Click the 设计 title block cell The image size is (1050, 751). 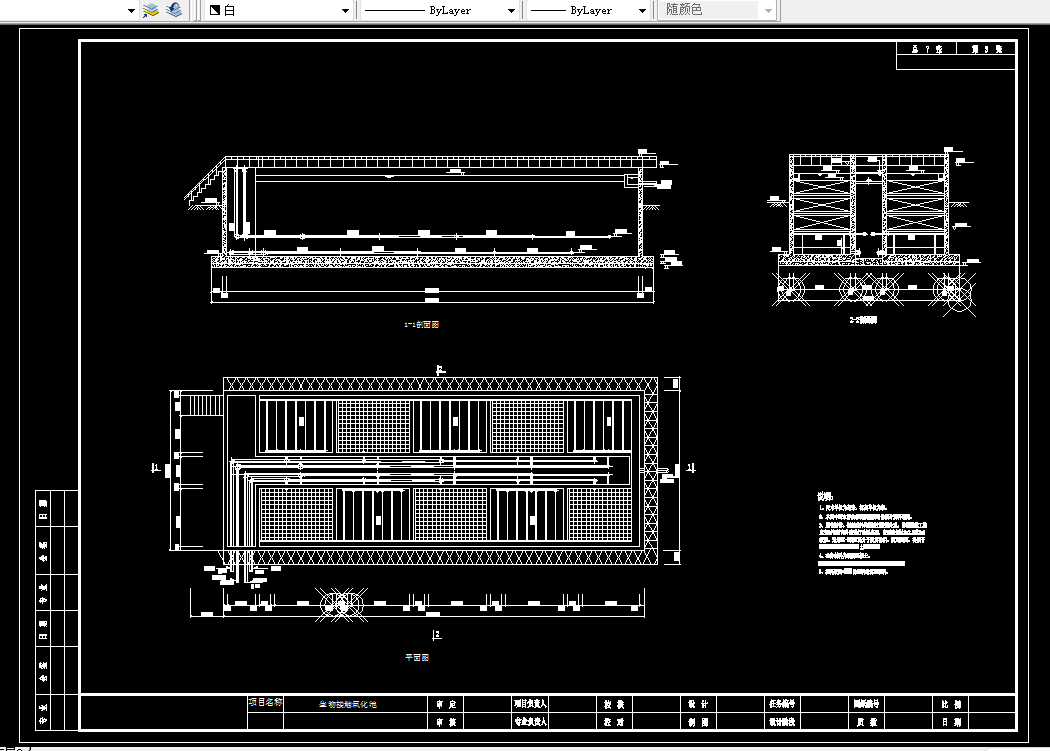(698, 704)
